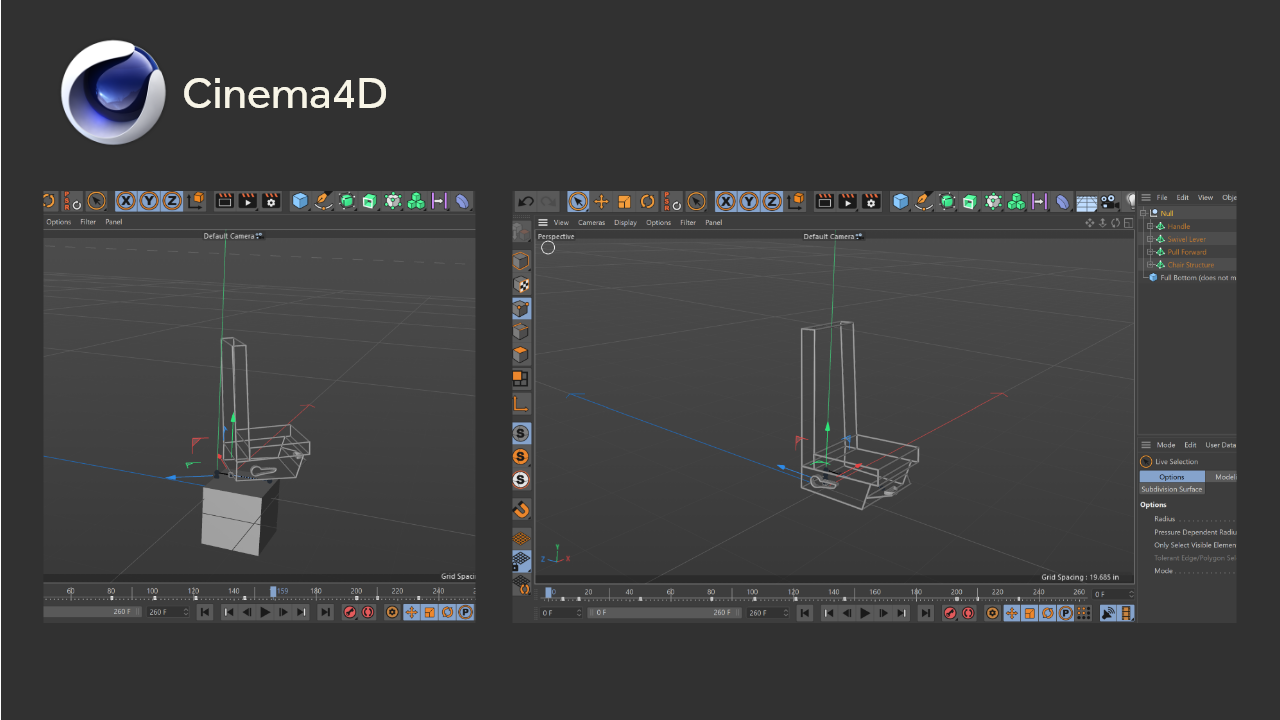Click Go to End in right window timeline
The width and height of the screenshot is (1280, 720).
926,613
